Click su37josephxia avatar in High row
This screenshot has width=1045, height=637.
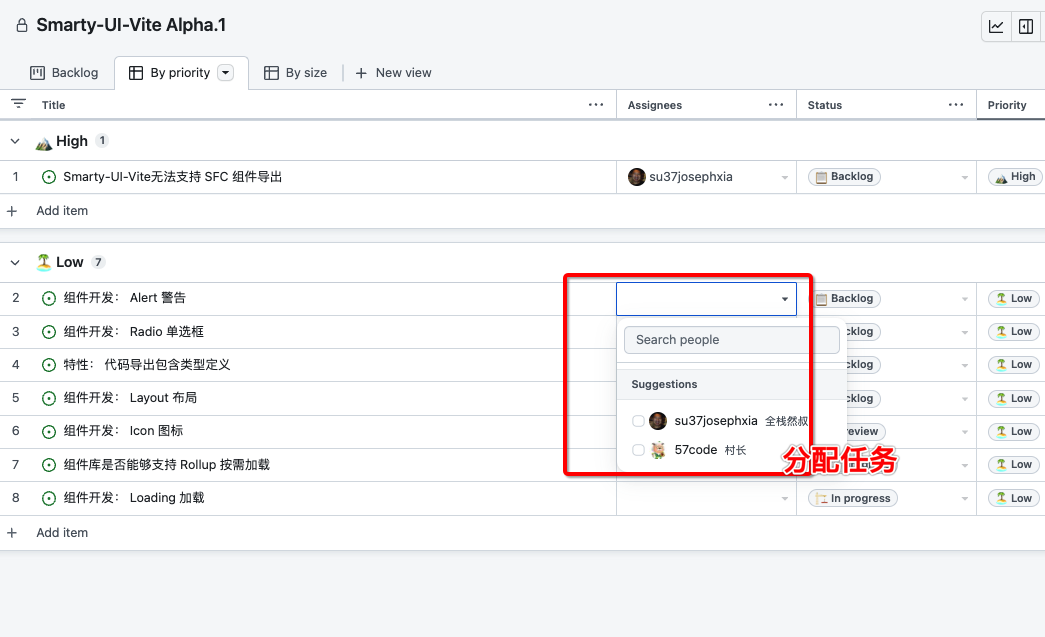637,177
